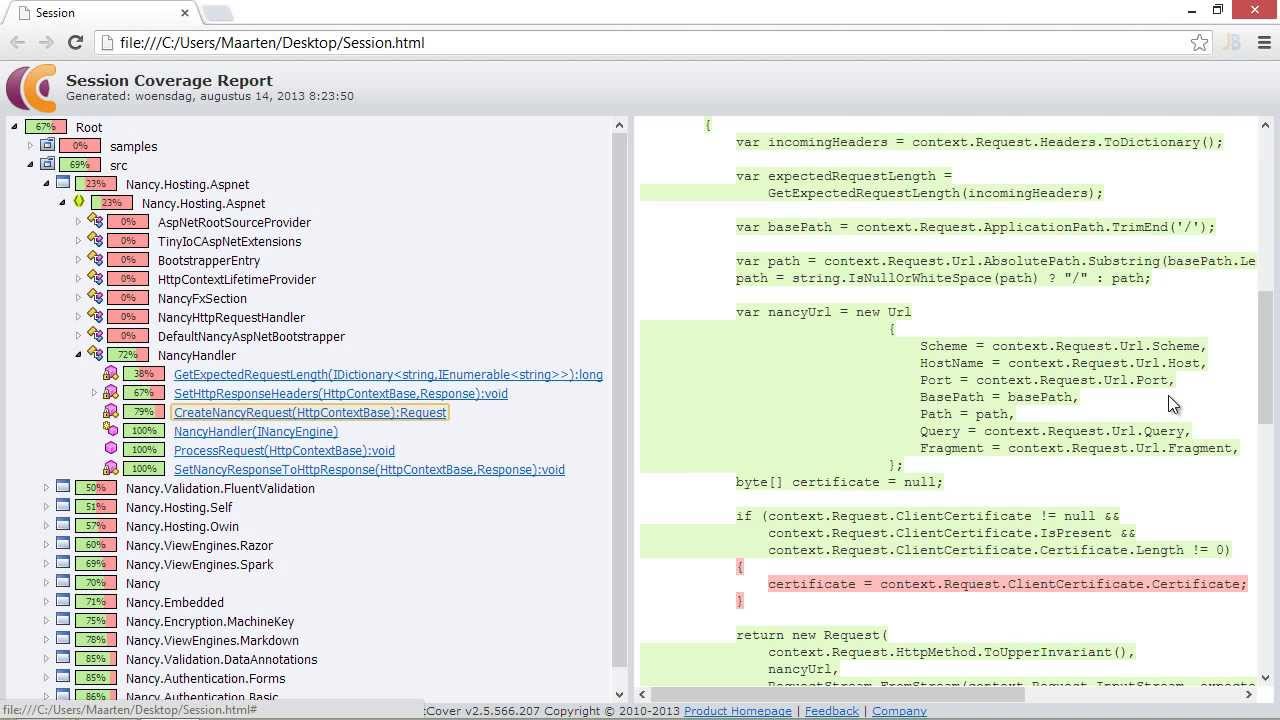The width and height of the screenshot is (1280, 720).
Task: Click the class icon of AspNetRootSourceProvider
Action: click(x=95, y=222)
